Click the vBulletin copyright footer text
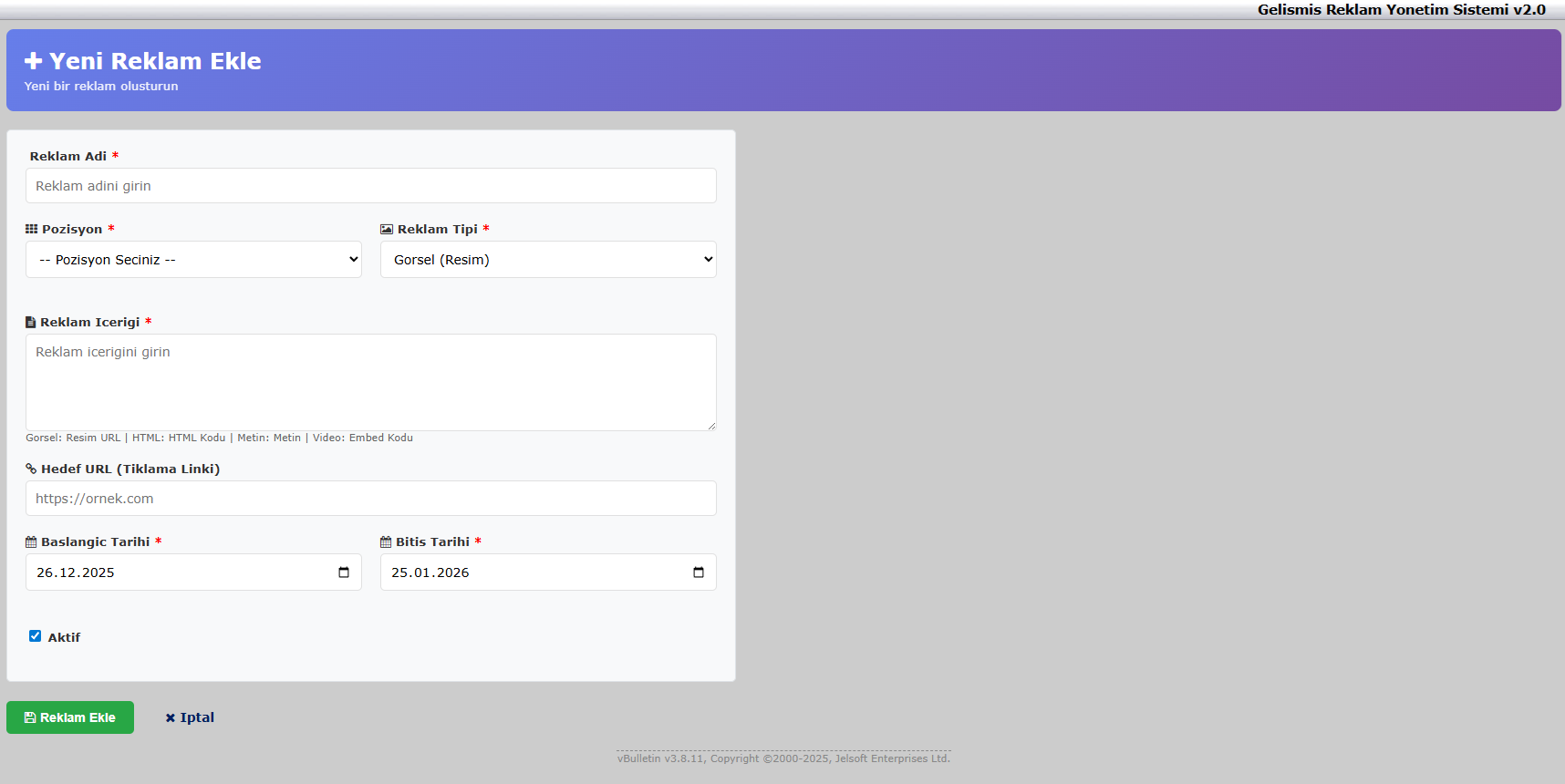 click(x=783, y=758)
